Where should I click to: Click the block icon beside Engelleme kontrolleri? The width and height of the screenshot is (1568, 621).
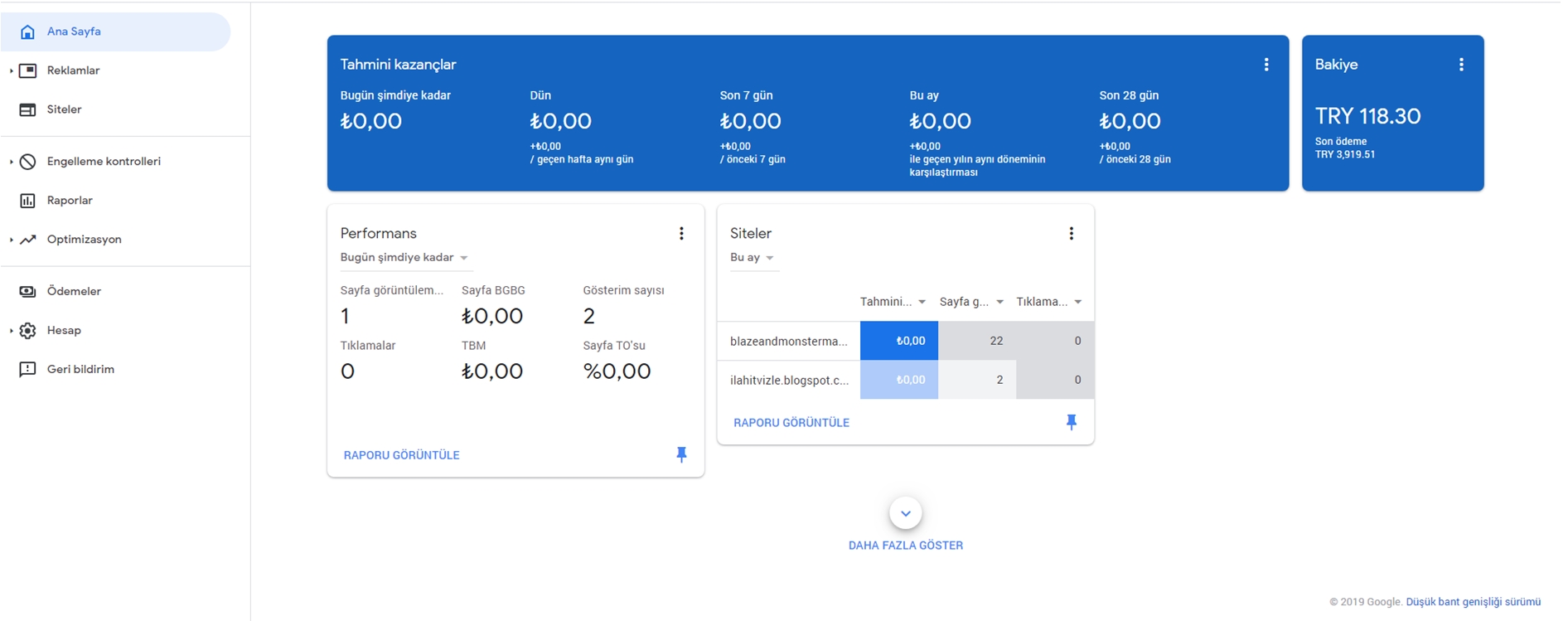27,162
